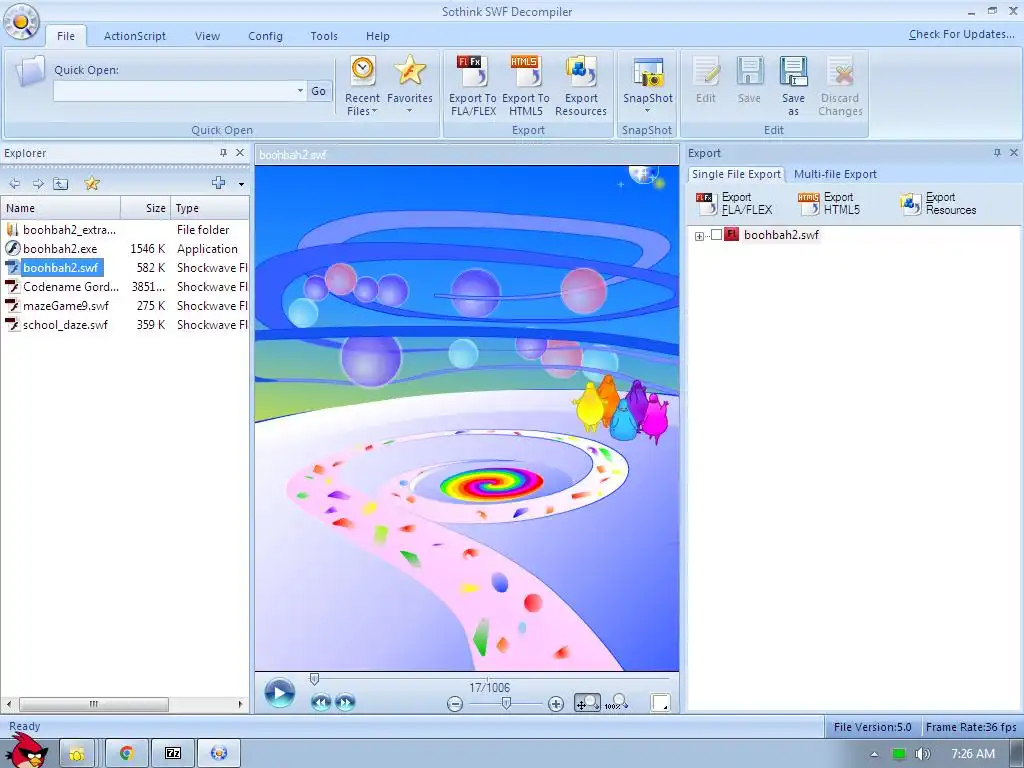
Task: Click the Angry Birds start button
Action: tap(26, 751)
